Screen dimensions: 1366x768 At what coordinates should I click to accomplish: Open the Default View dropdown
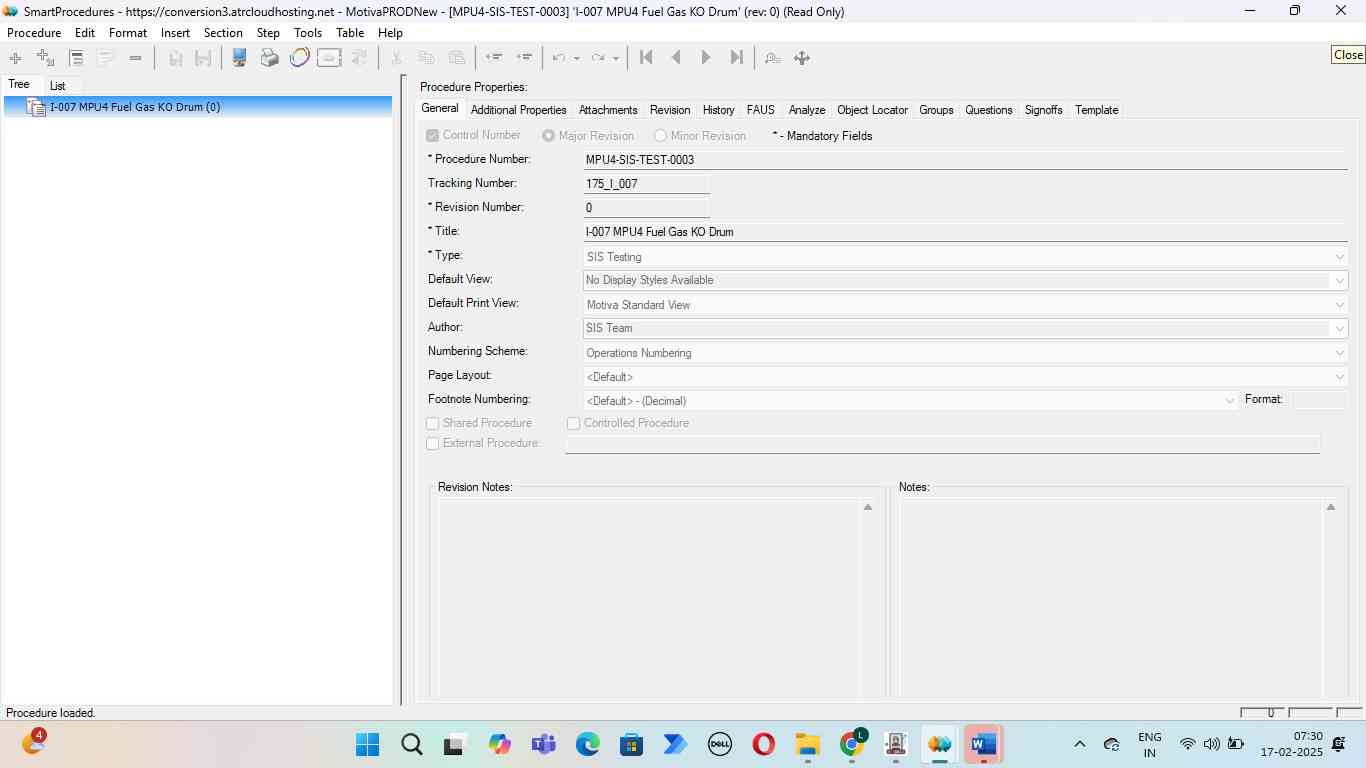(x=966, y=281)
